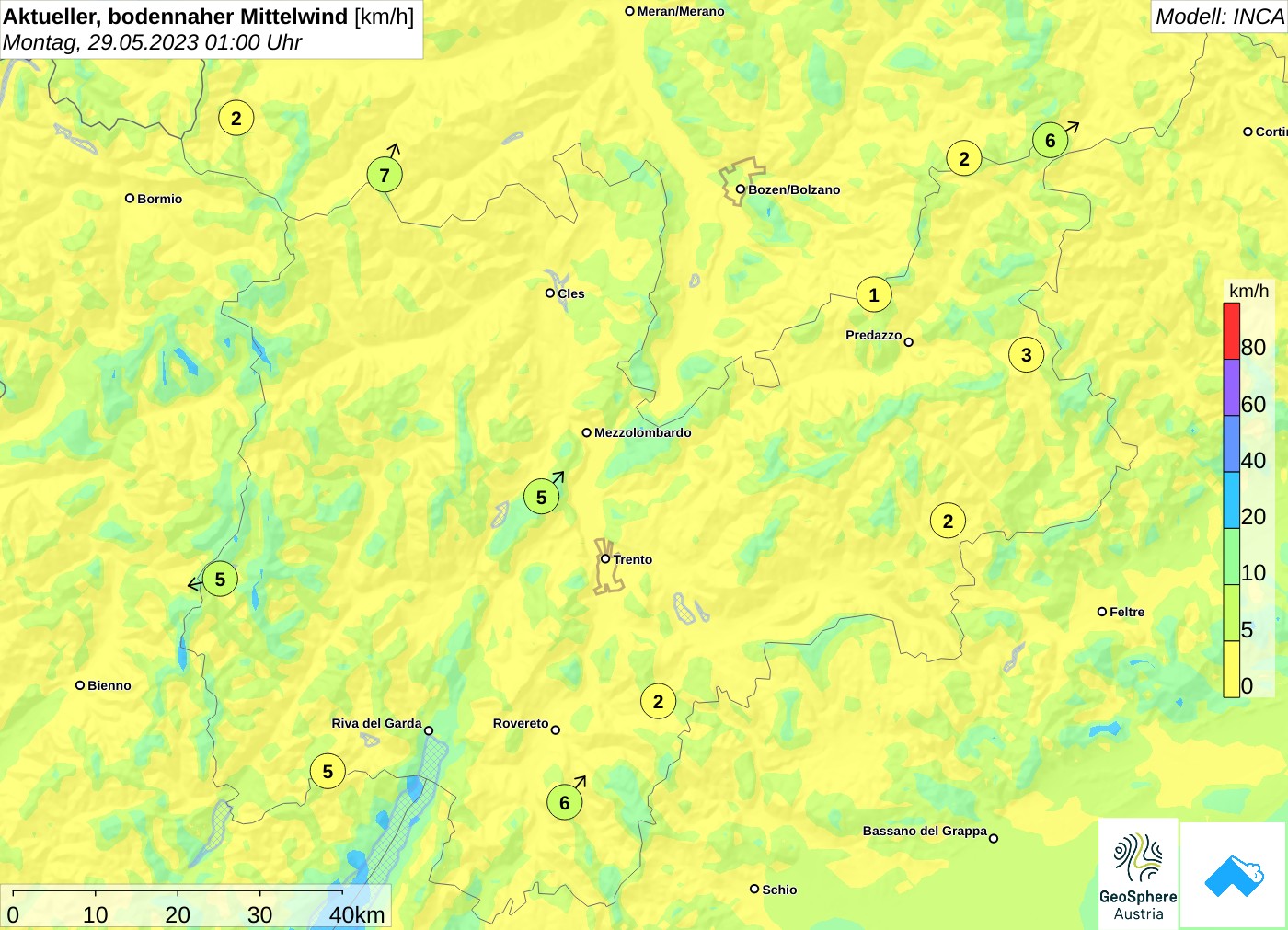
Task: Click the blue cloud logo icon
Action: coord(1234,875)
